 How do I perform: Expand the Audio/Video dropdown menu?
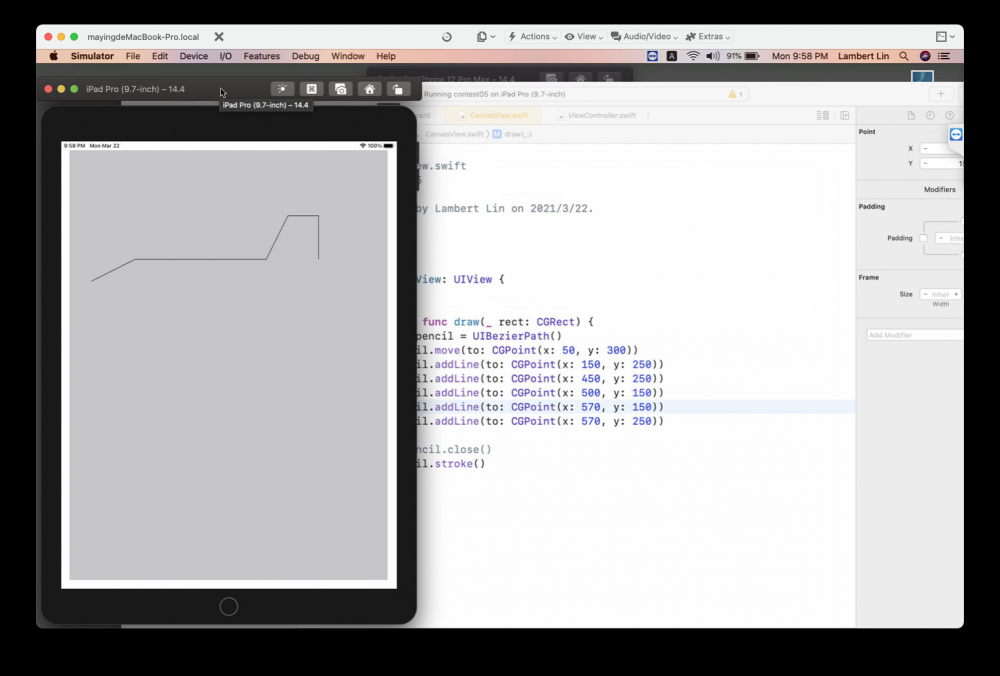coord(644,37)
